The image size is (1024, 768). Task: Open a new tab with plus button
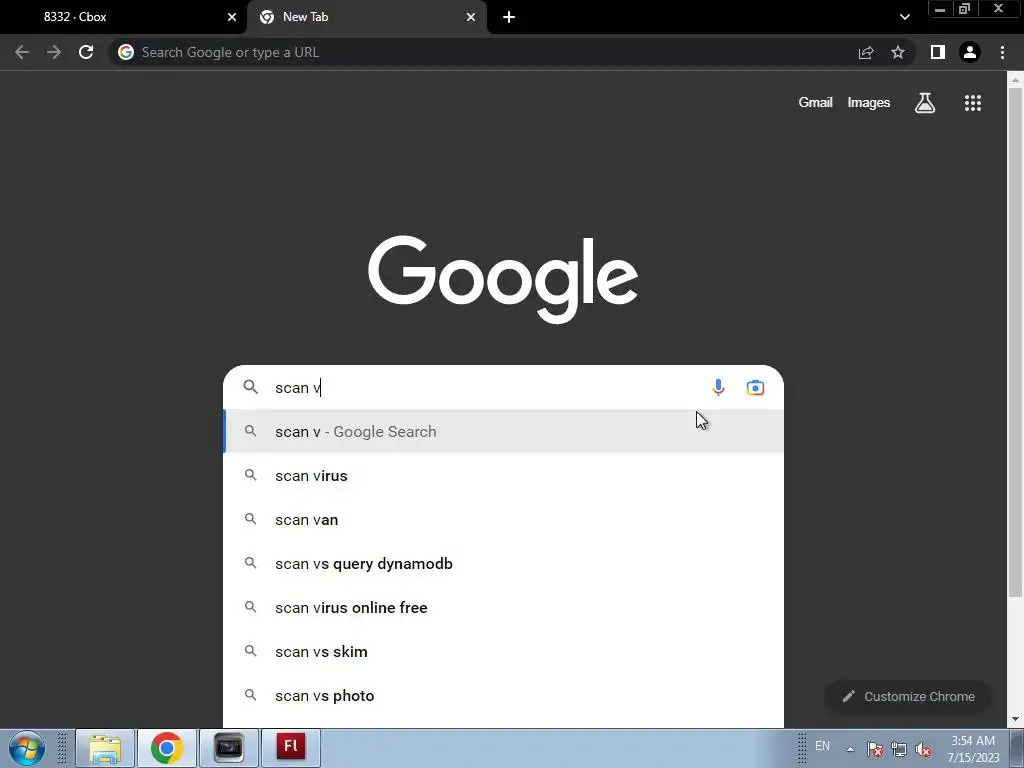(x=509, y=17)
